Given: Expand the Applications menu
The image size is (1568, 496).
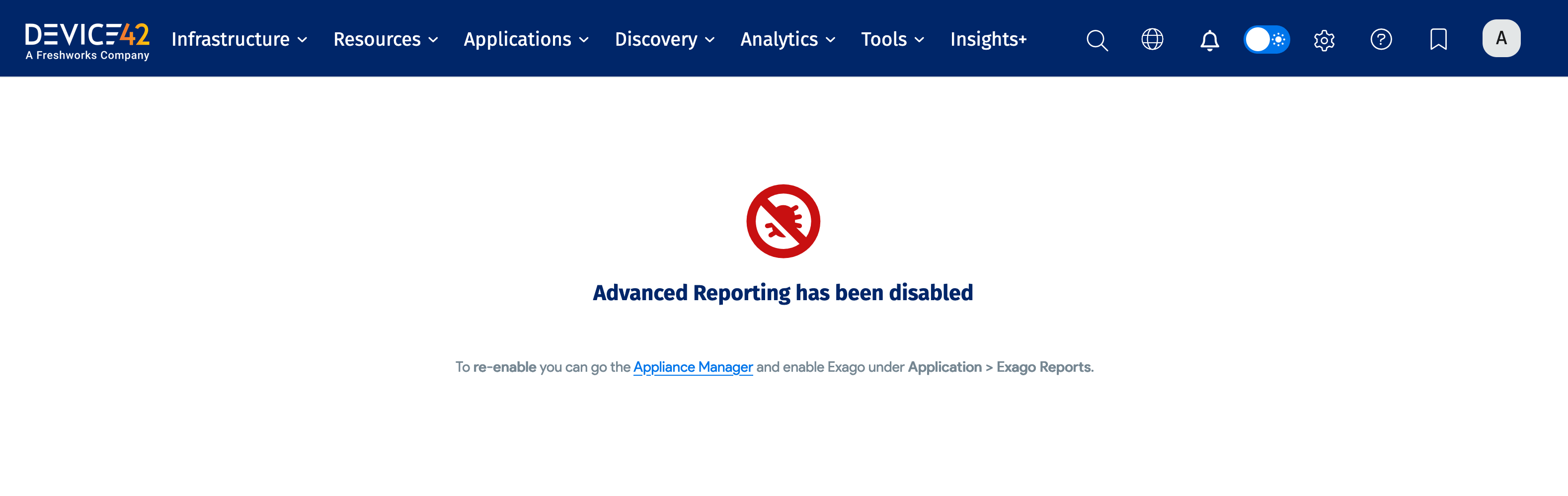Looking at the screenshot, I should [526, 40].
